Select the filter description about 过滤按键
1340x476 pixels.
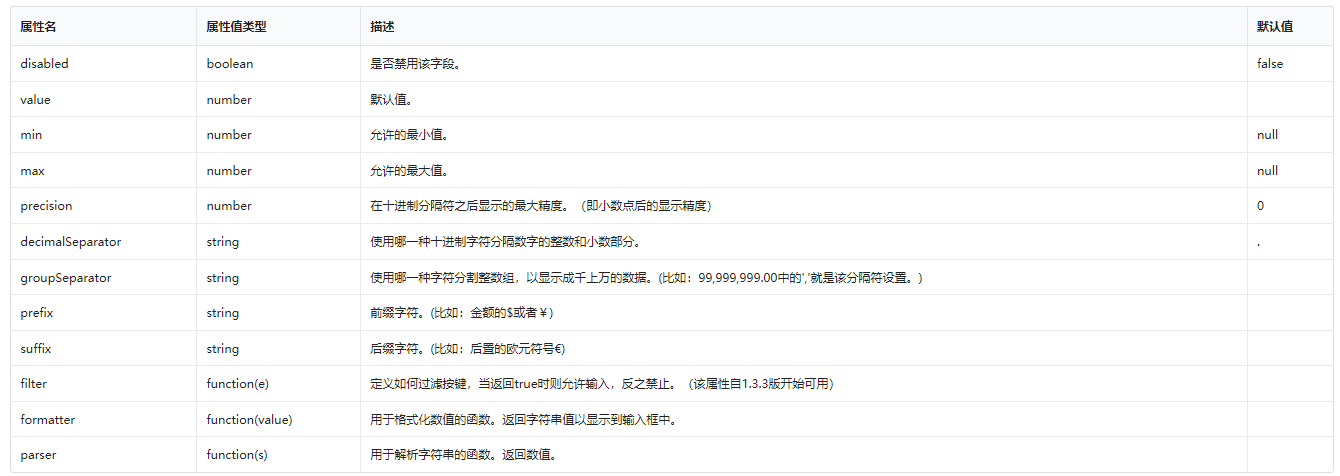[x=602, y=383]
